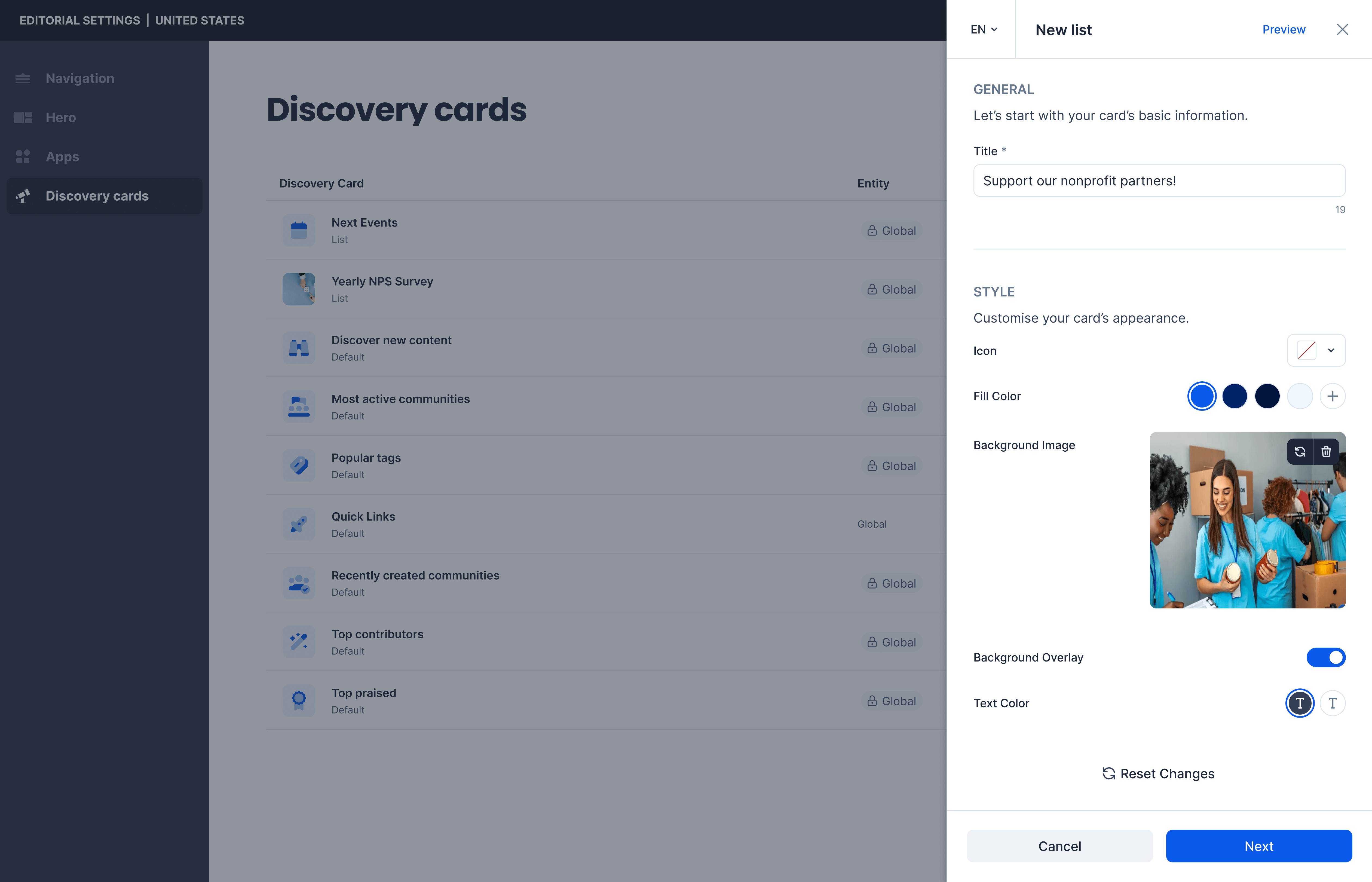The width and height of the screenshot is (1372, 882).
Task: Click the Navigation lines icon in sidebar
Action: 23,78
